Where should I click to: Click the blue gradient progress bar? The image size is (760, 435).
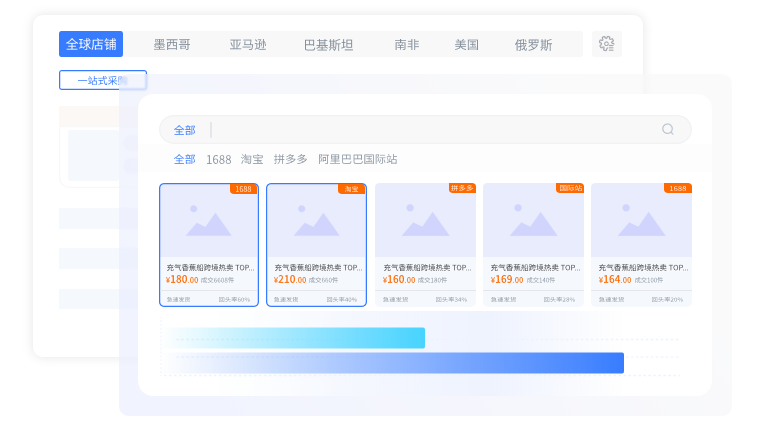[394, 363]
